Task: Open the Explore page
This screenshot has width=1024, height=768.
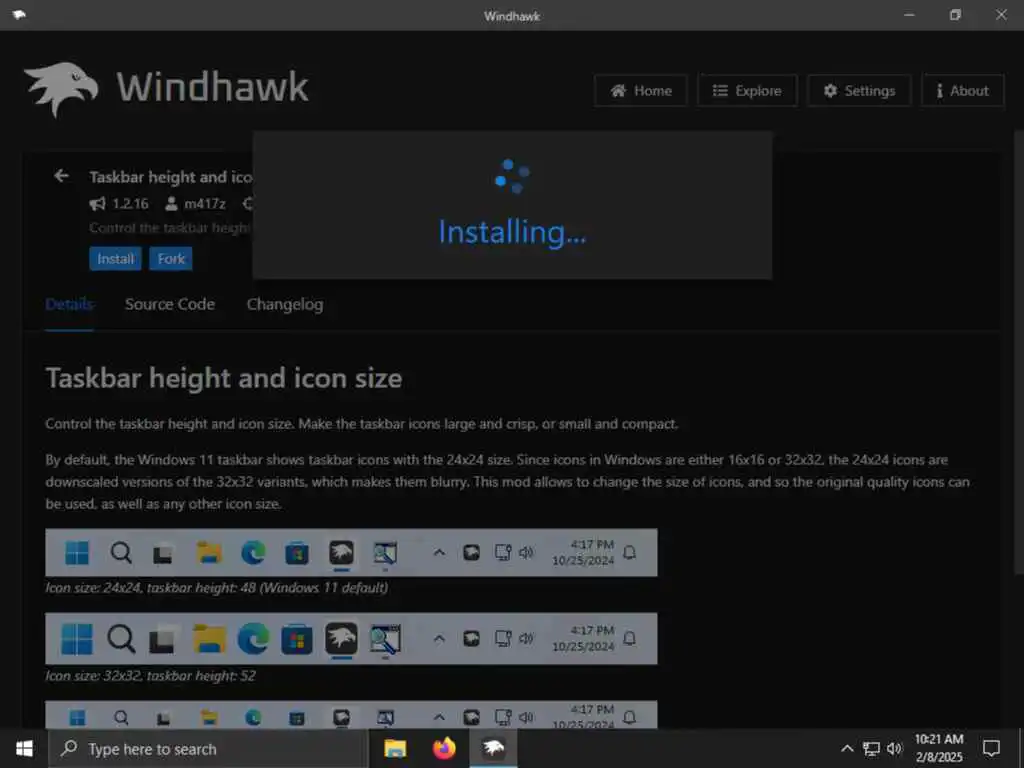Action: (x=747, y=91)
